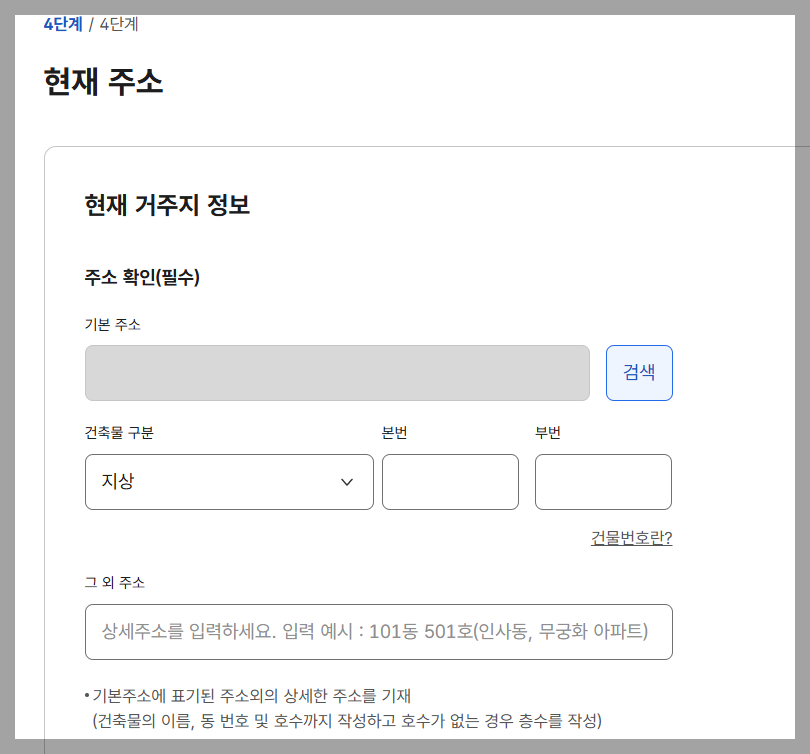
Task: Click the chevron arrow in 지상 dropdown
Action: pos(347,482)
